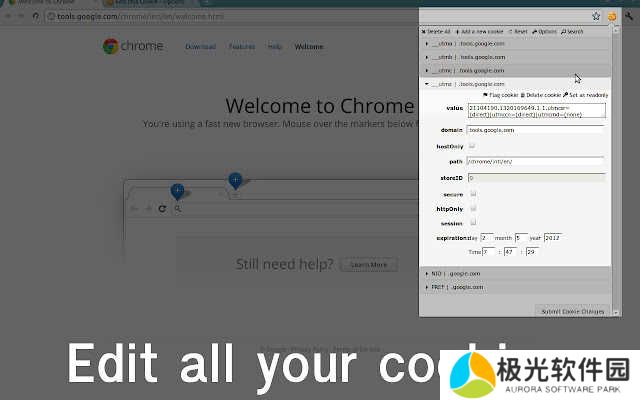Click the cookie domain input field
640x400 pixels.
coord(535,130)
